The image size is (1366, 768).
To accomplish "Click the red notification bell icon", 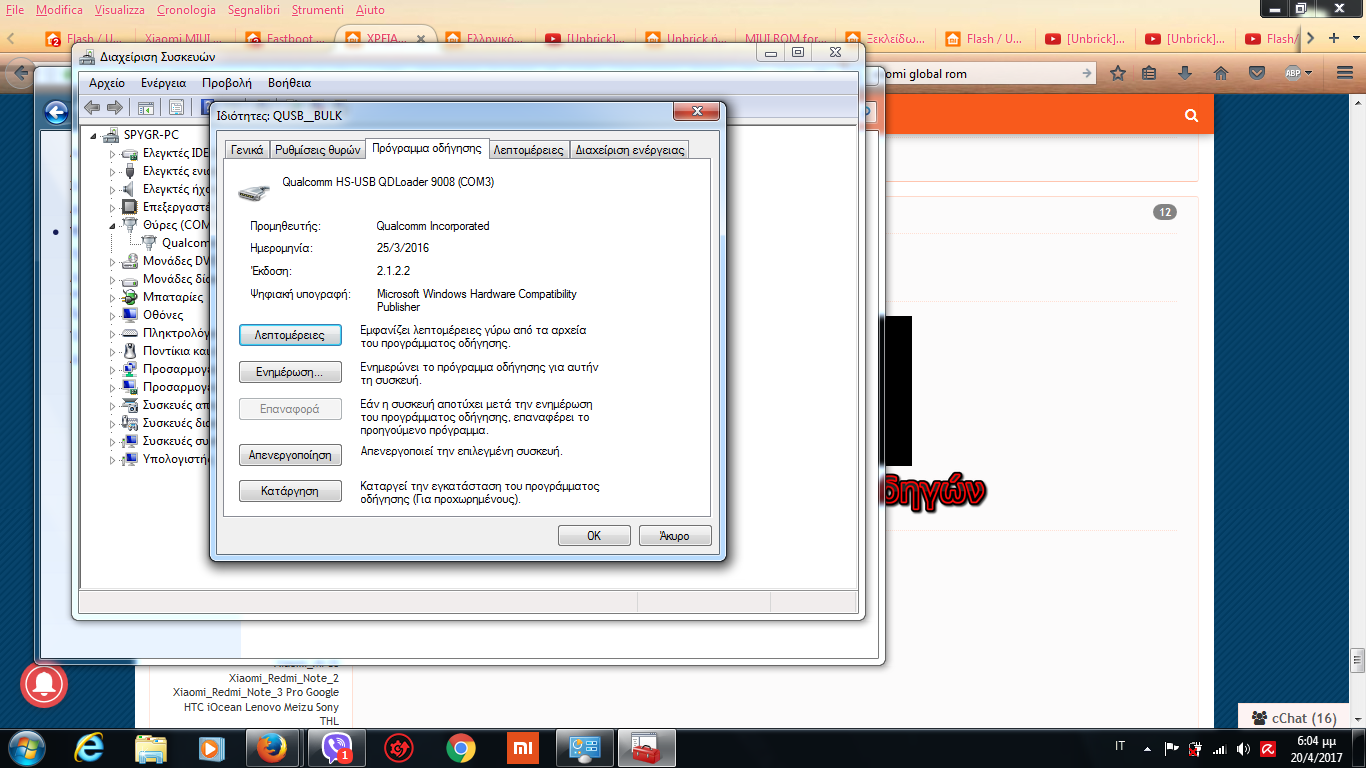I will click(x=43, y=684).
